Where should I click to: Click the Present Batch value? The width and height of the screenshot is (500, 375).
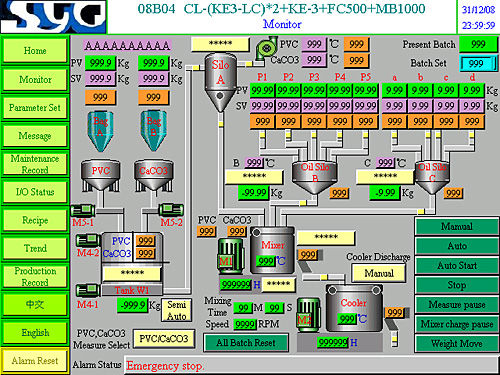pyautogui.click(x=478, y=44)
